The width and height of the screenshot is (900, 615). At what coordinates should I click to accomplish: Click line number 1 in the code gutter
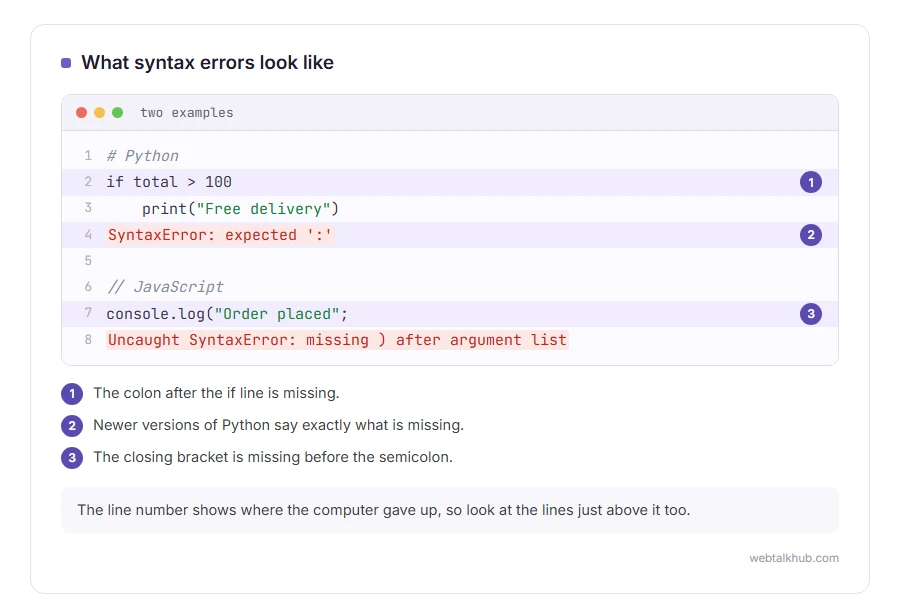(x=88, y=156)
